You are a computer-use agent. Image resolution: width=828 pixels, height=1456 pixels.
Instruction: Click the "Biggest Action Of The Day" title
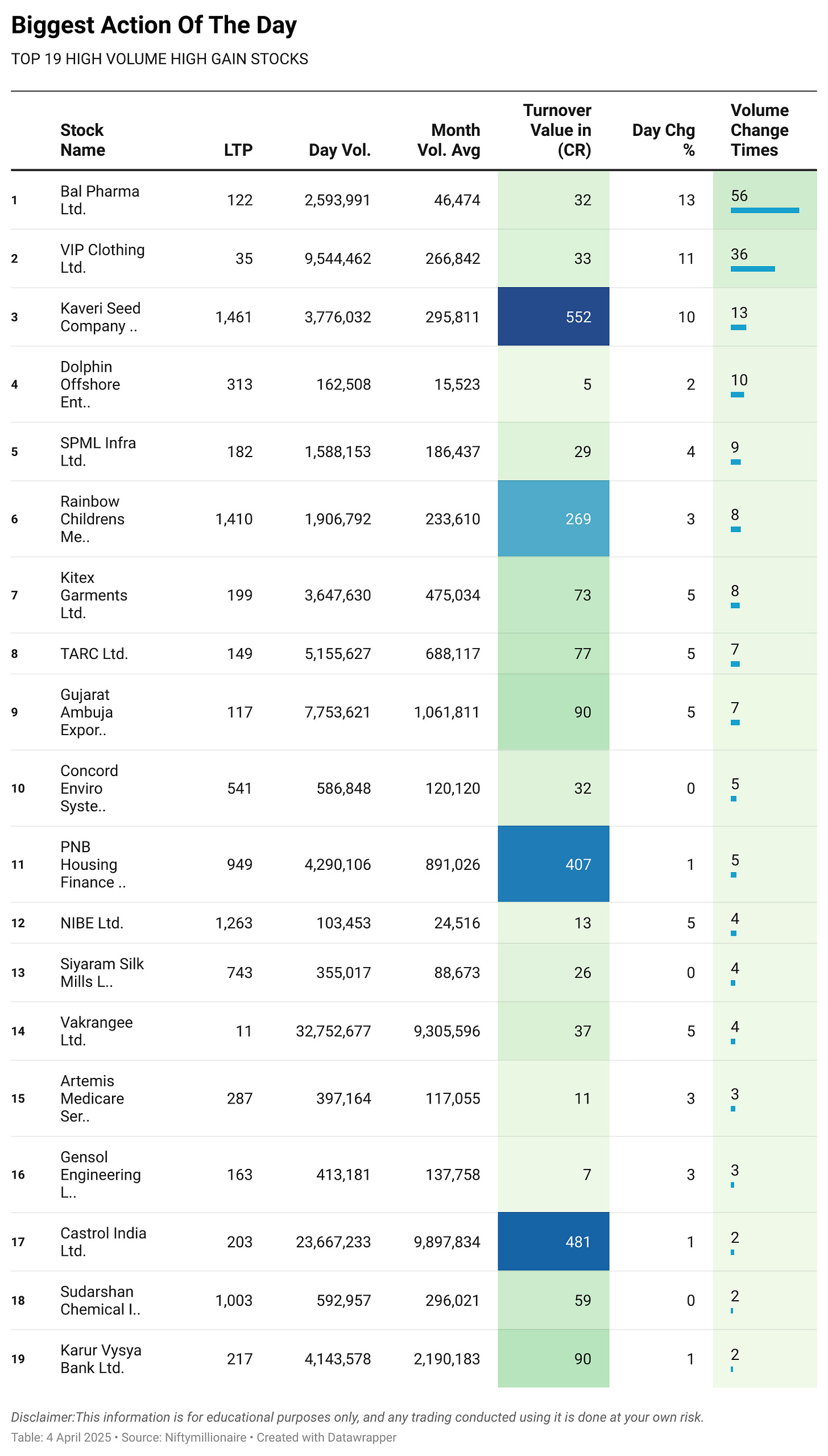click(154, 26)
